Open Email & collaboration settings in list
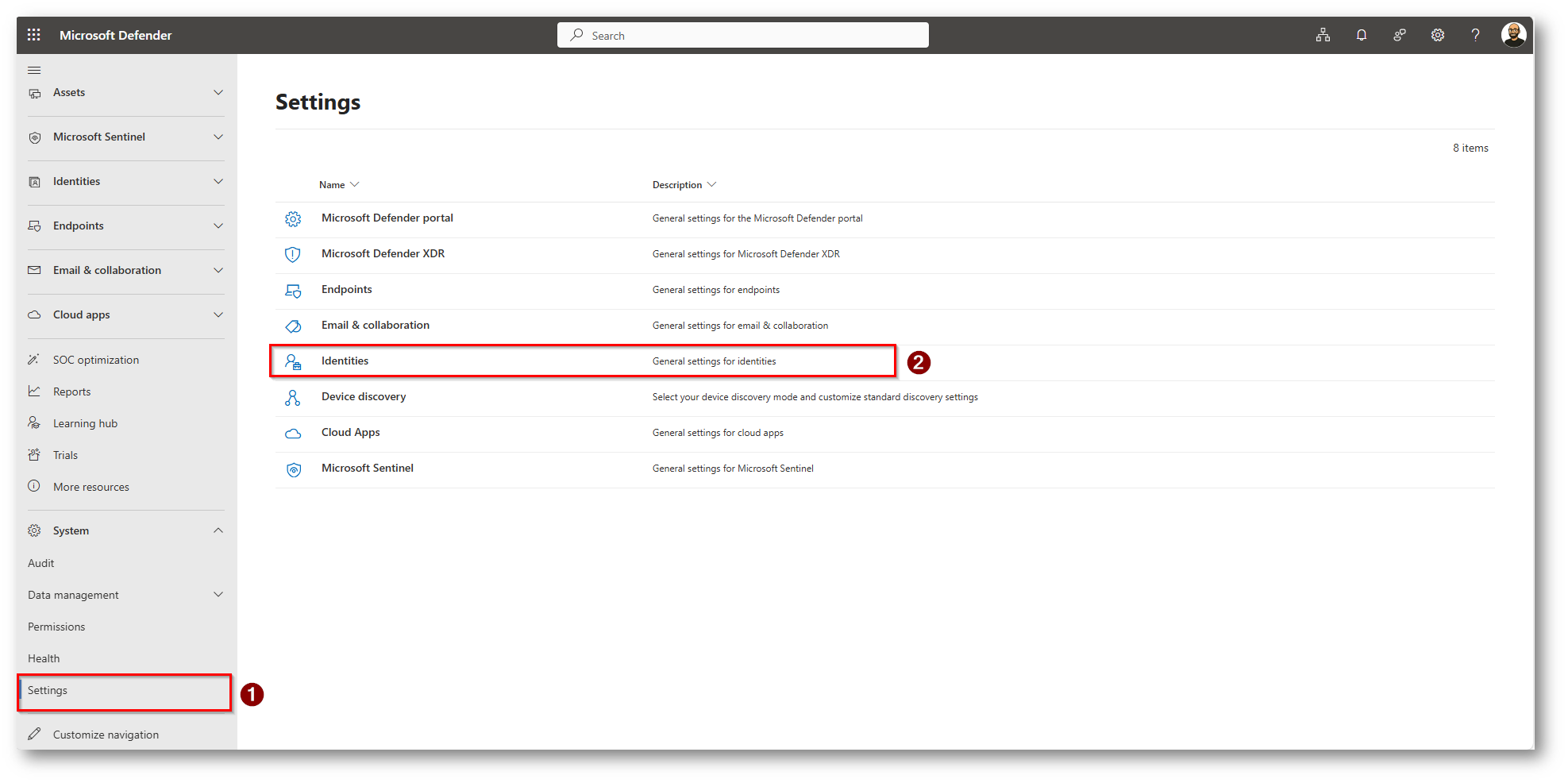Viewport: 1568px width, 783px height. pyautogui.click(x=376, y=325)
